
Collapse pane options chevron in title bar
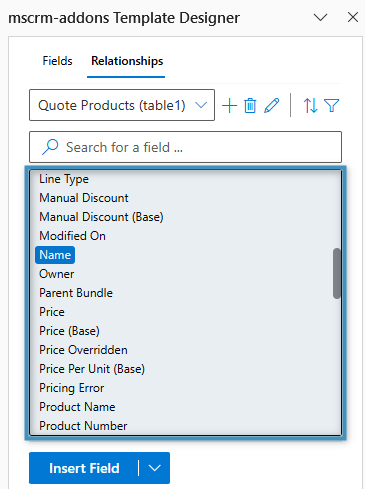click(320, 17)
